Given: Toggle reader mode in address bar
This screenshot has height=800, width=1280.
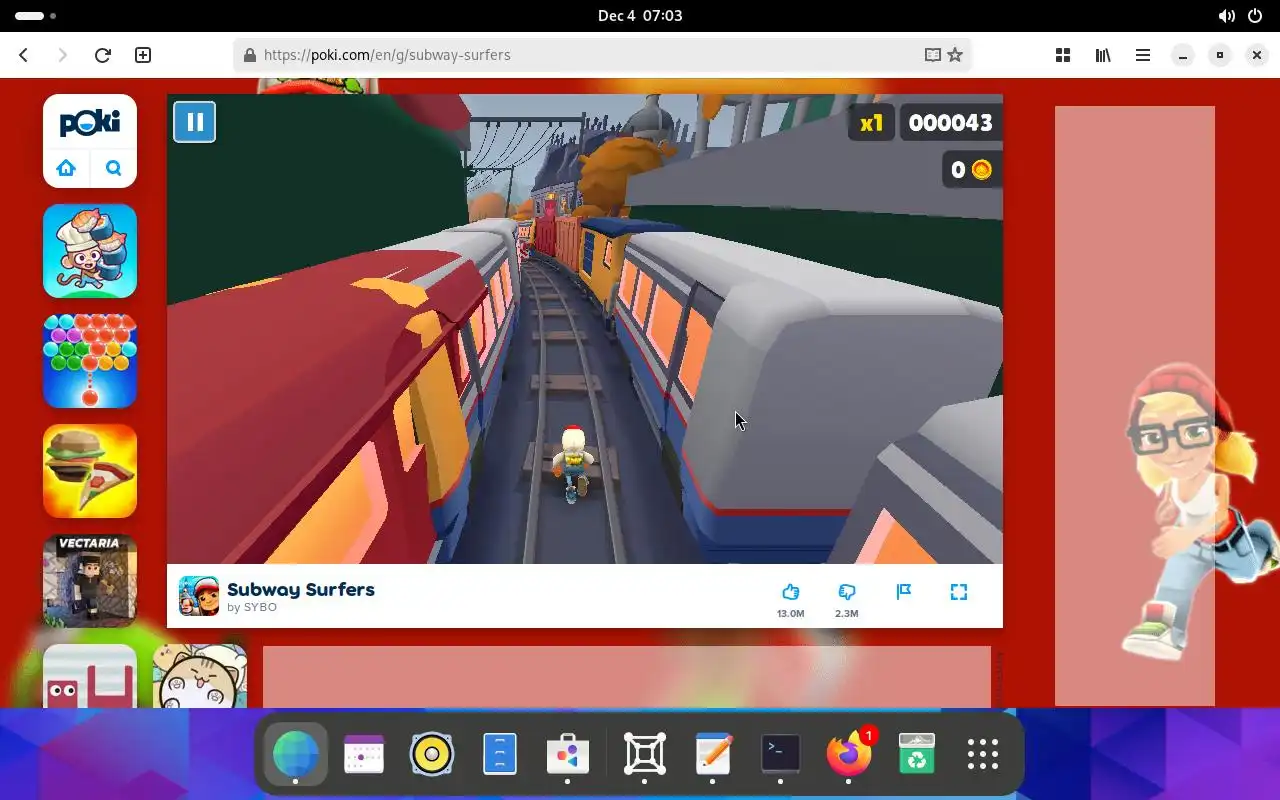Looking at the screenshot, I should click(x=932, y=55).
